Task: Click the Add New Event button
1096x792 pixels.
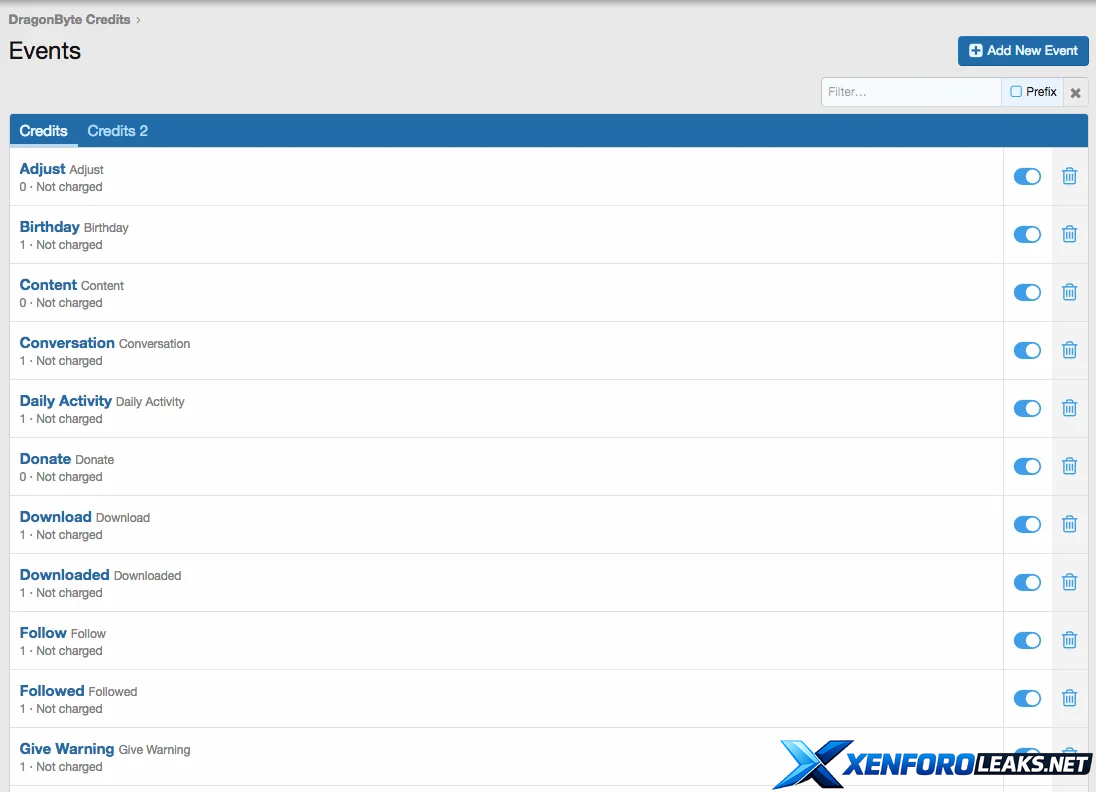Action: pos(1022,51)
